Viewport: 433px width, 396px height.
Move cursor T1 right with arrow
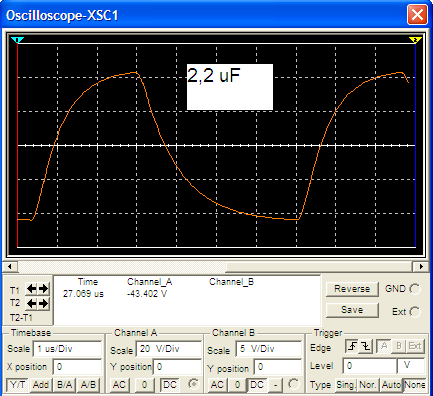43,289
